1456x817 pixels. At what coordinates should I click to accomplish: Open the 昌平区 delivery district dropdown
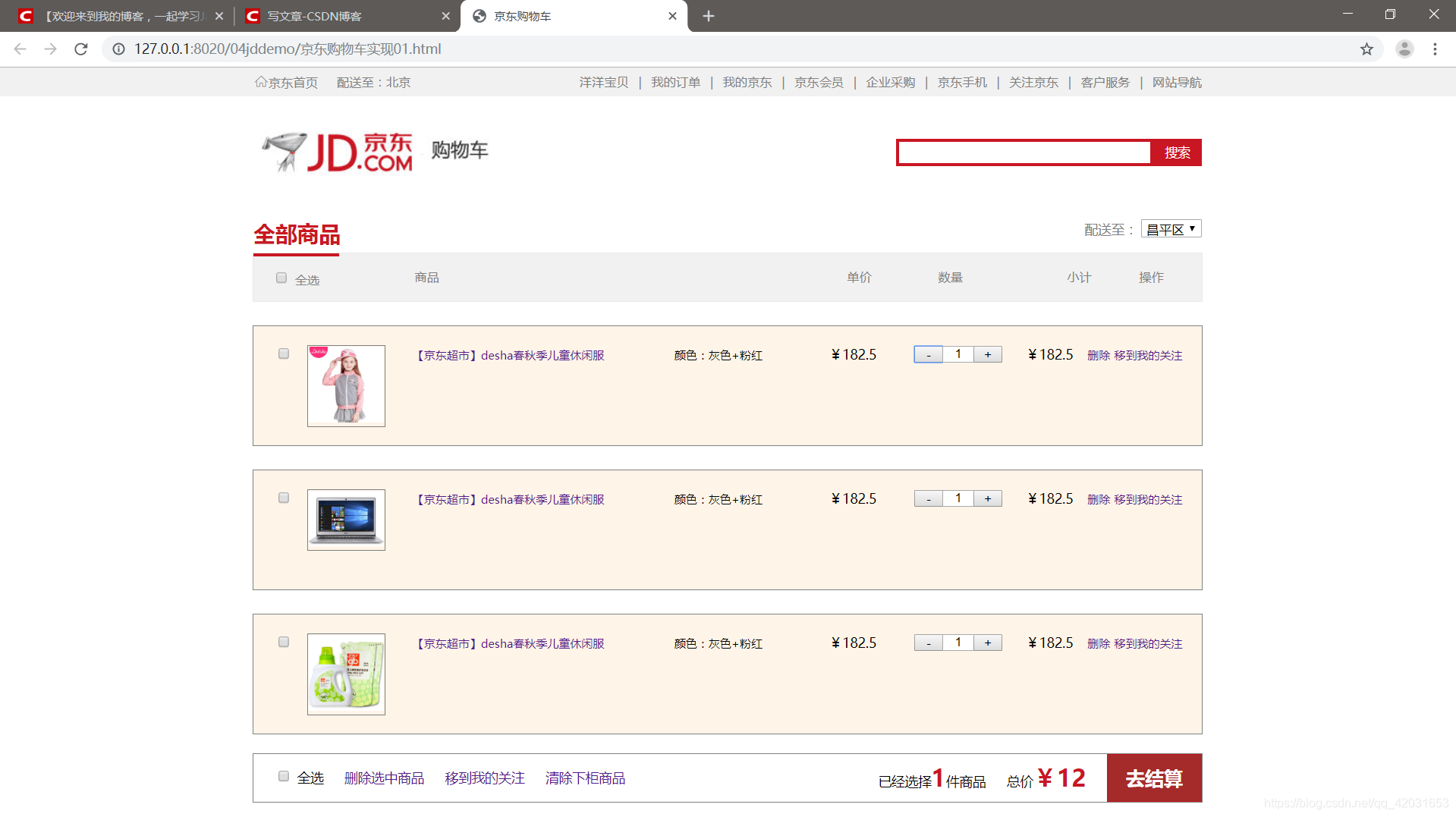click(1171, 229)
